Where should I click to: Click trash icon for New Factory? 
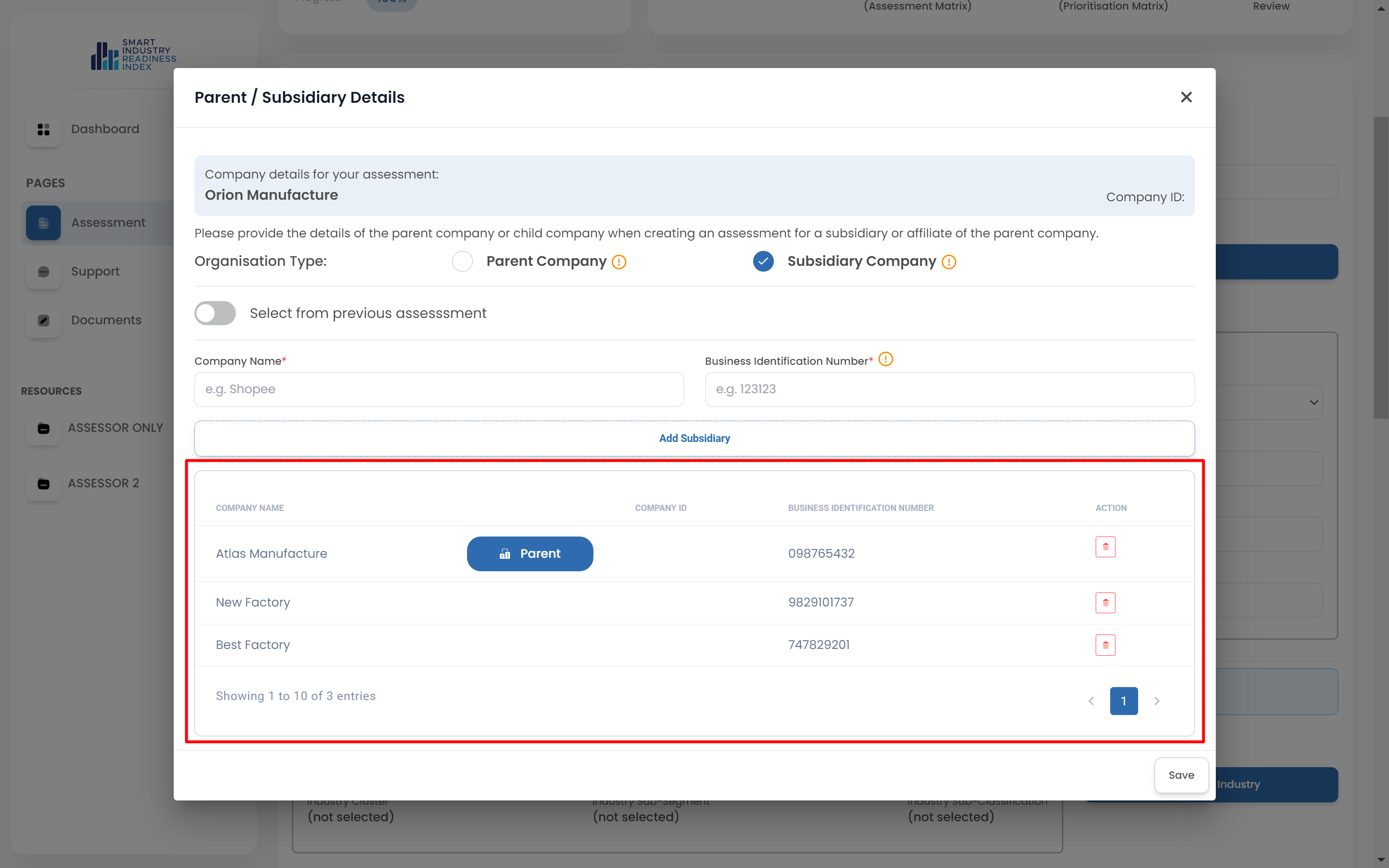pos(1105,603)
